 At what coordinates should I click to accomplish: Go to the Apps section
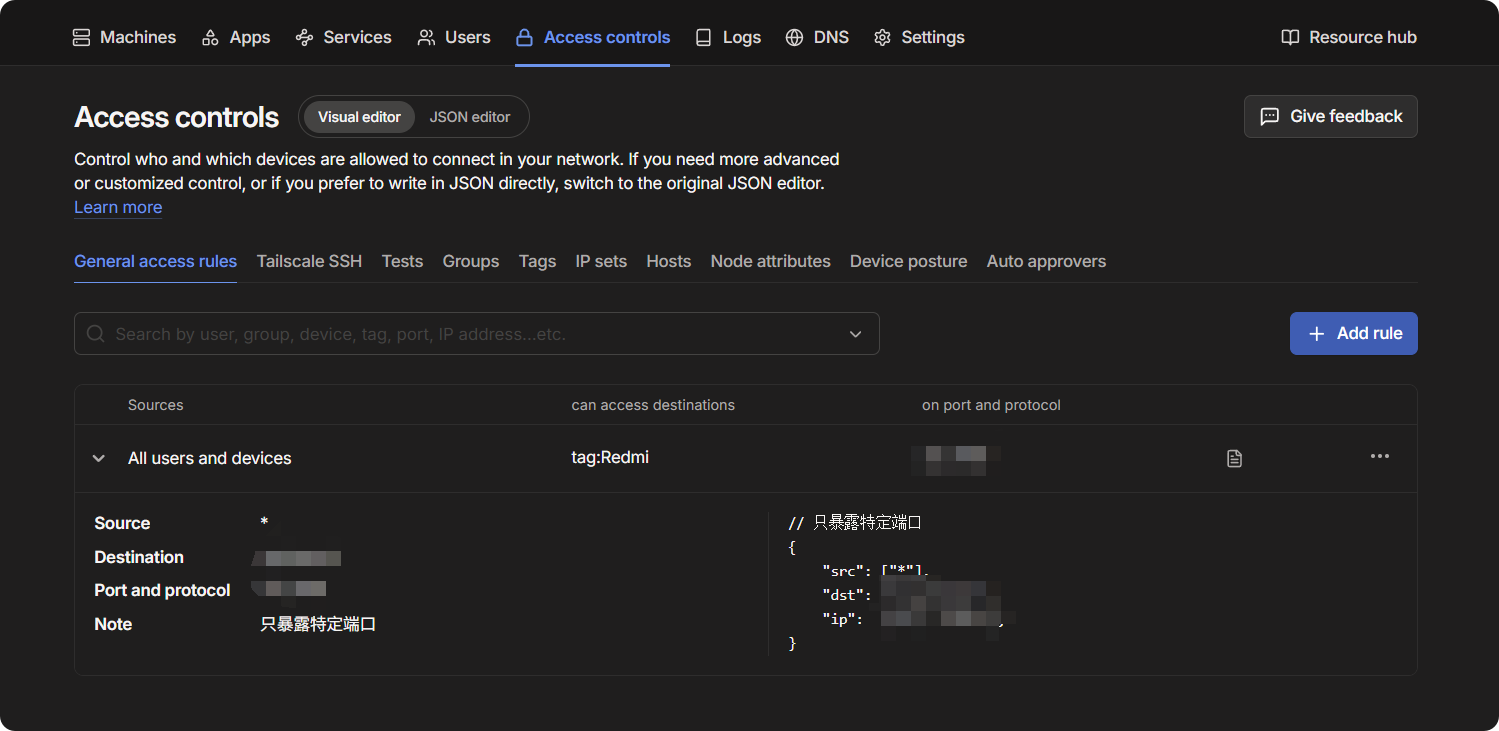[x=236, y=37]
